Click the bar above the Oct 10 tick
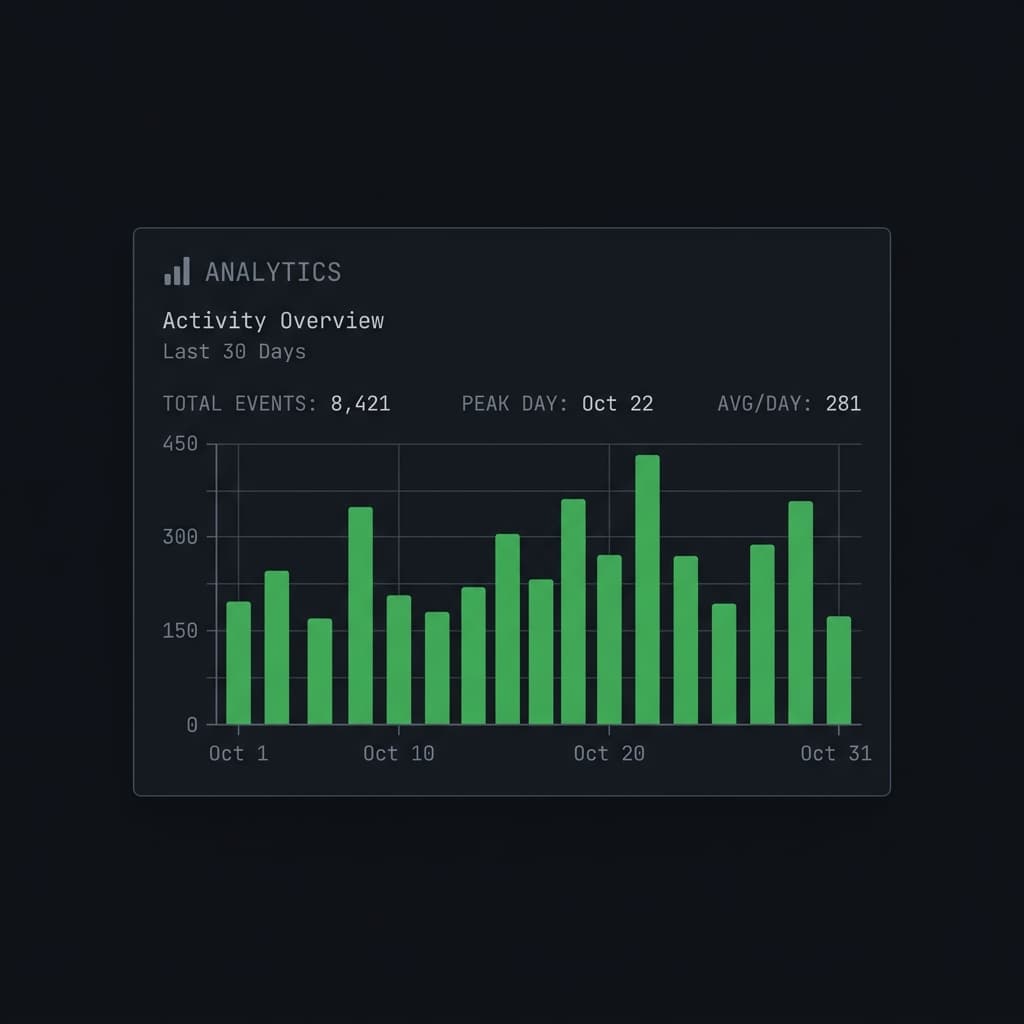 pos(399,660)
